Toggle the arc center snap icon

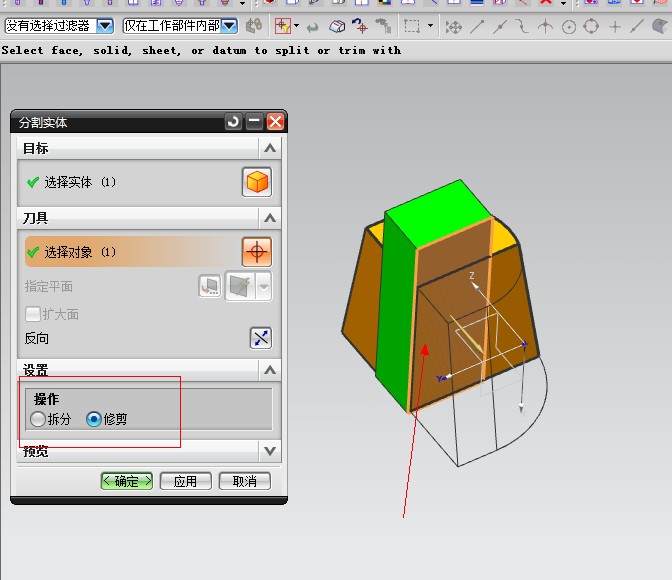pos(569,27)
